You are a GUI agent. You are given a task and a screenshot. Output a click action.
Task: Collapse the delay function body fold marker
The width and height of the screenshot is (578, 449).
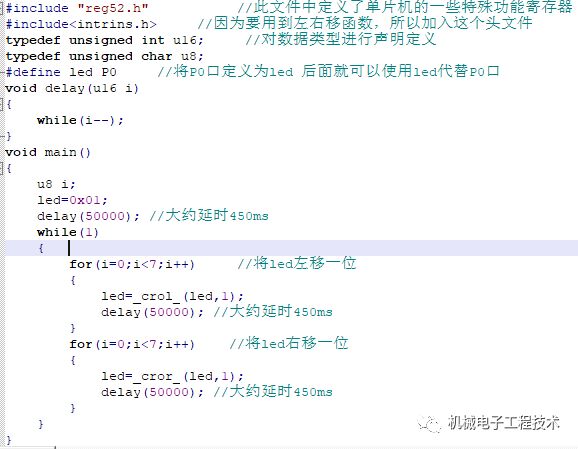[x=2, y=104]
